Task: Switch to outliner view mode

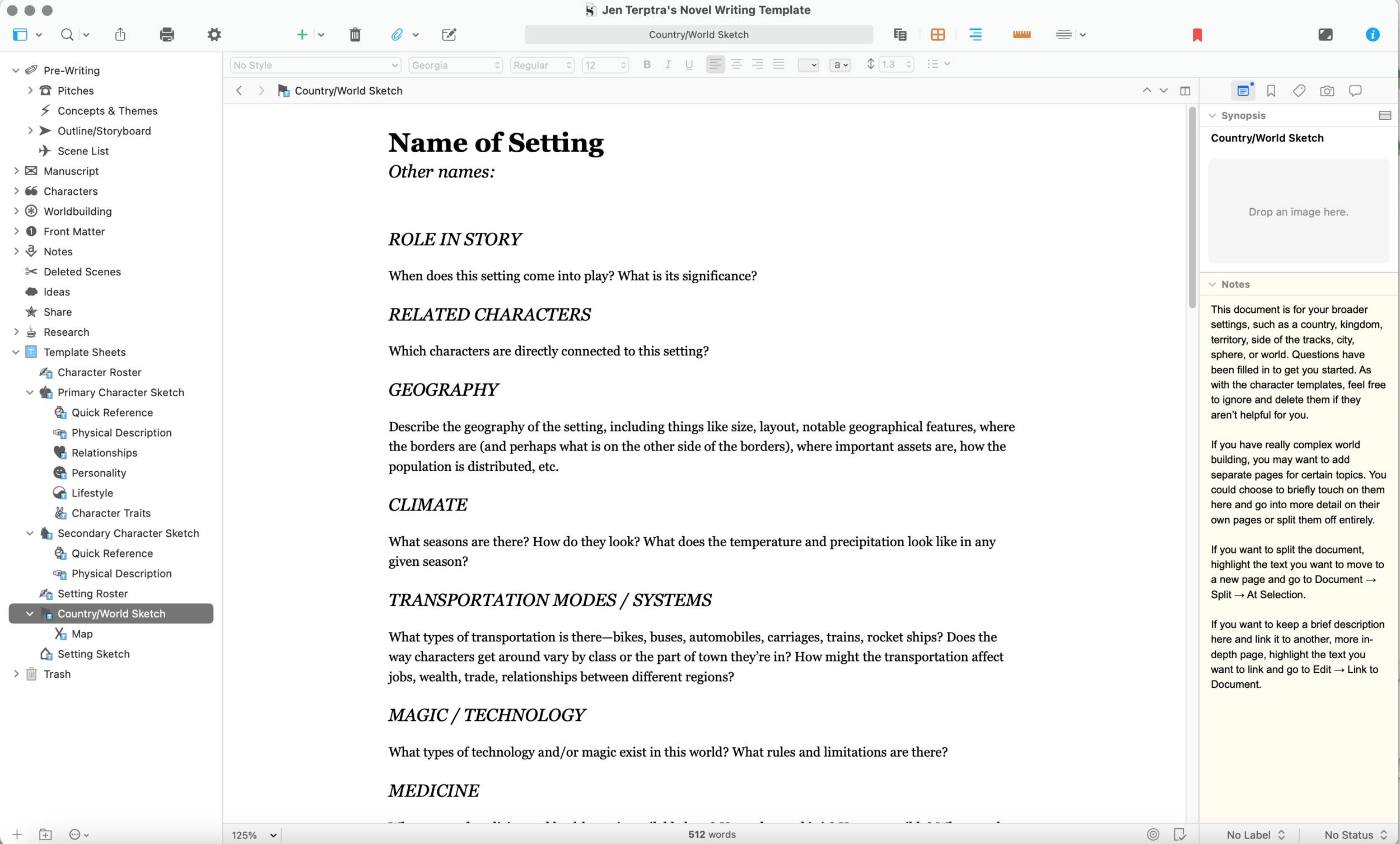Action: coord(975,35)
